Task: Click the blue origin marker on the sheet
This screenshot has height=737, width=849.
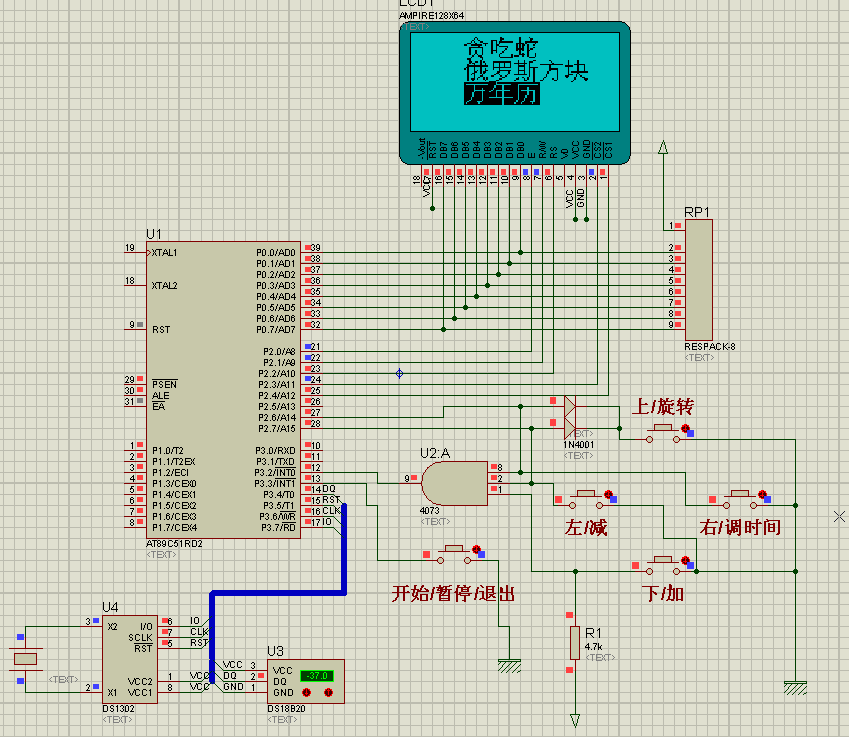Action: tap(399, 373)
